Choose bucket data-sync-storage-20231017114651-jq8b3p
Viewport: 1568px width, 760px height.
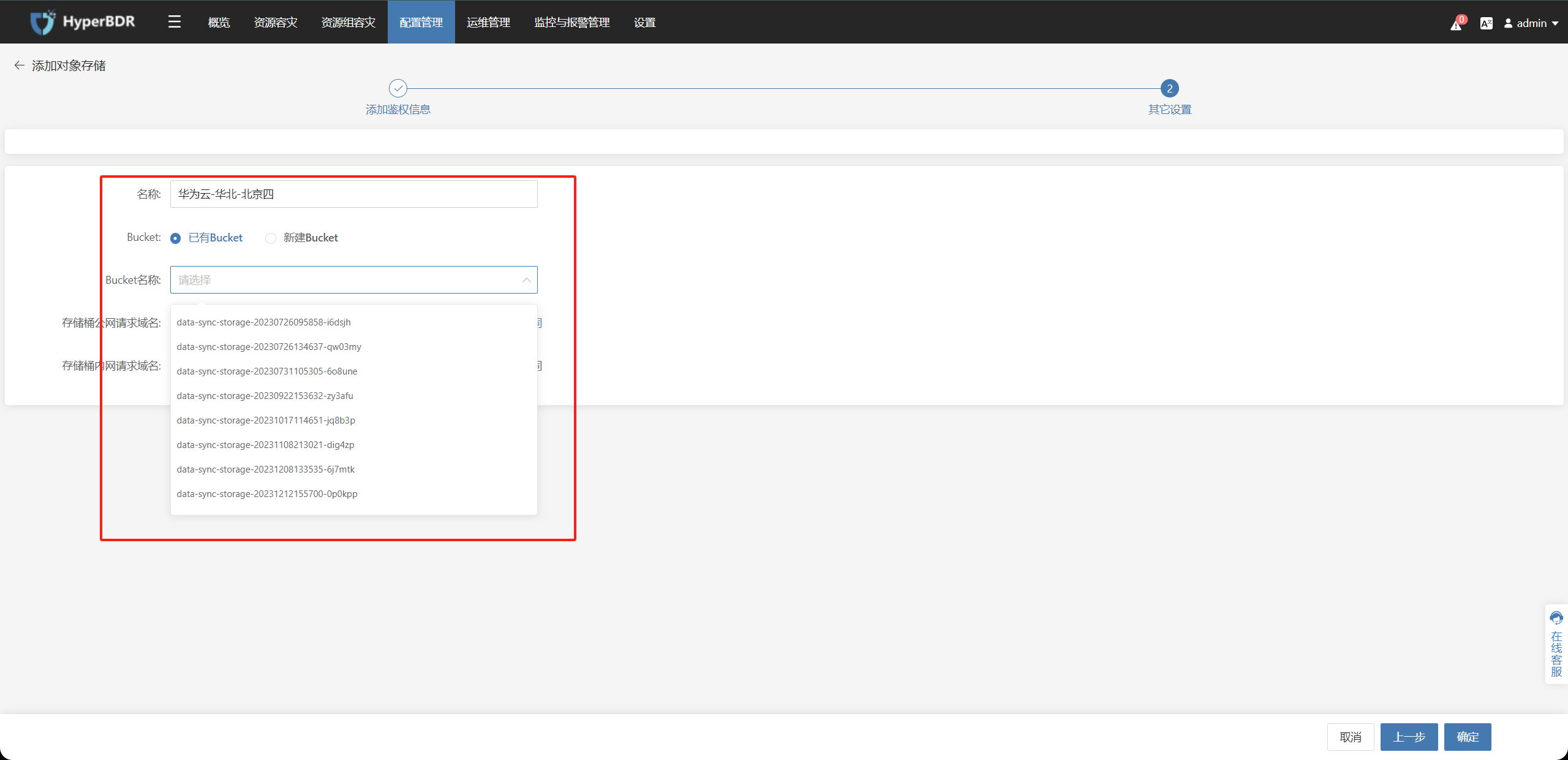[x=354, y=420]
